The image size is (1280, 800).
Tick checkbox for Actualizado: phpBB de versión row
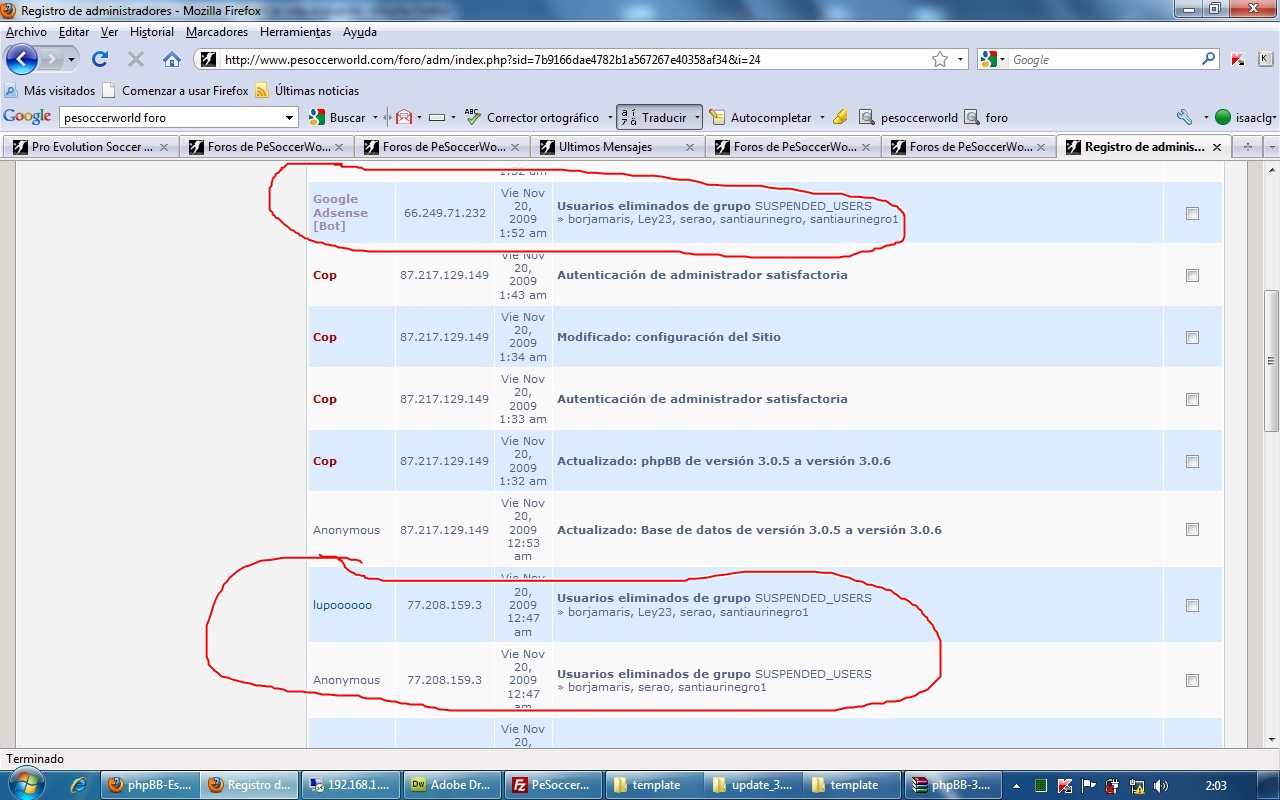coord(1192,461)
